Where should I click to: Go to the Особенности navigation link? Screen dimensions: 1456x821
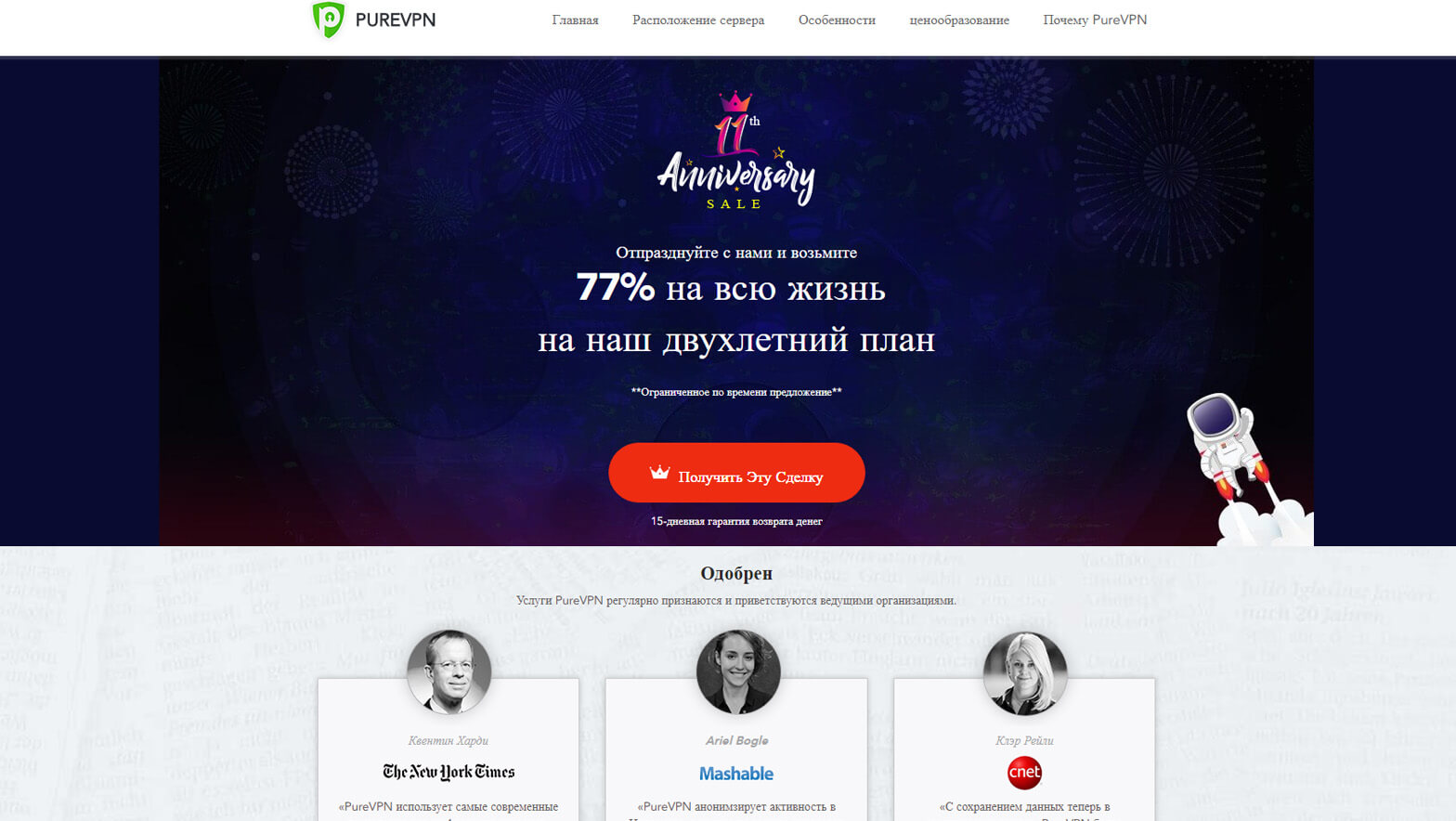coord(837,20)
